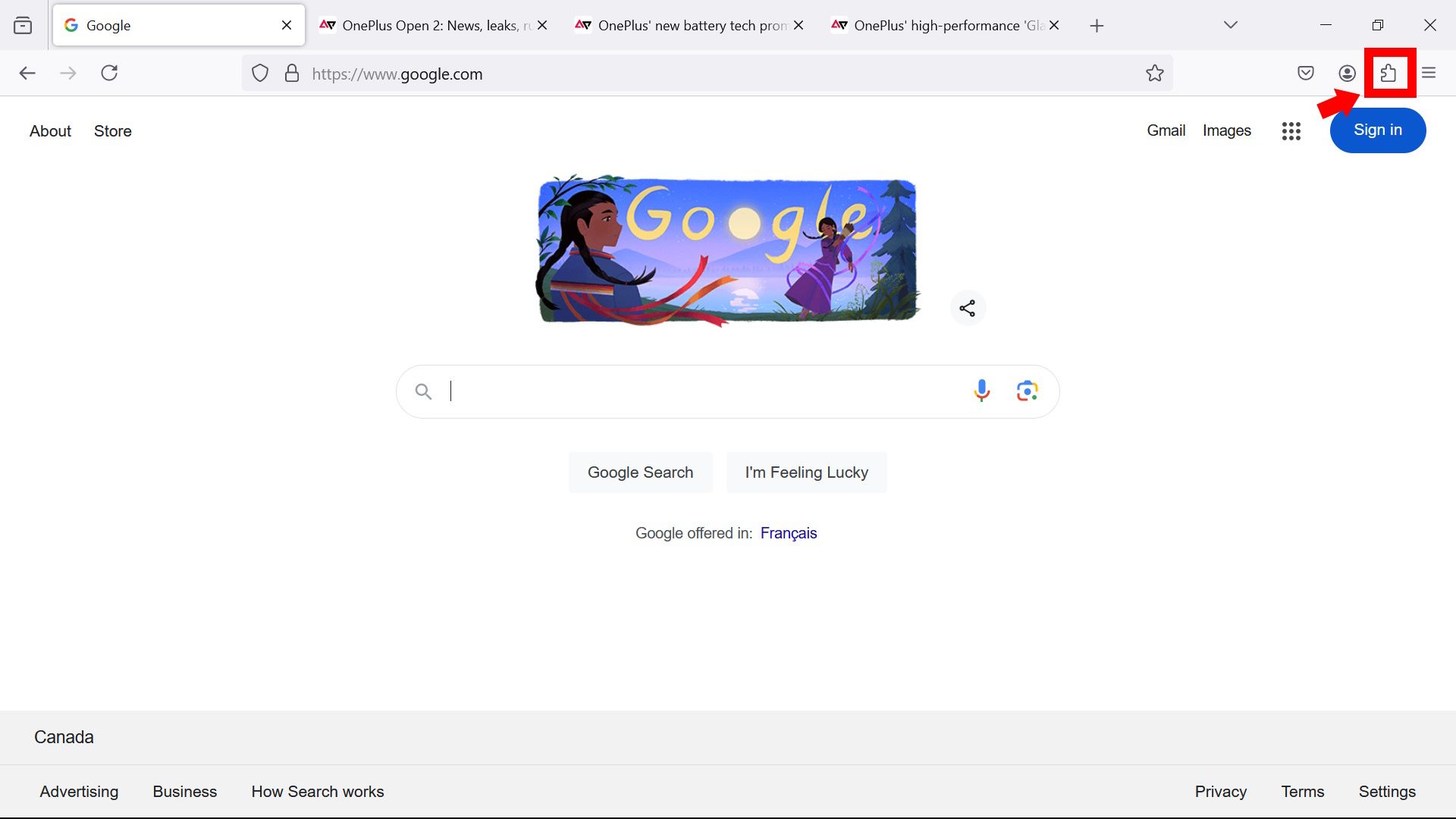Open Google Lens image search icon
This screenshot has width=1456, height=819.
[x=1027, y=391]
